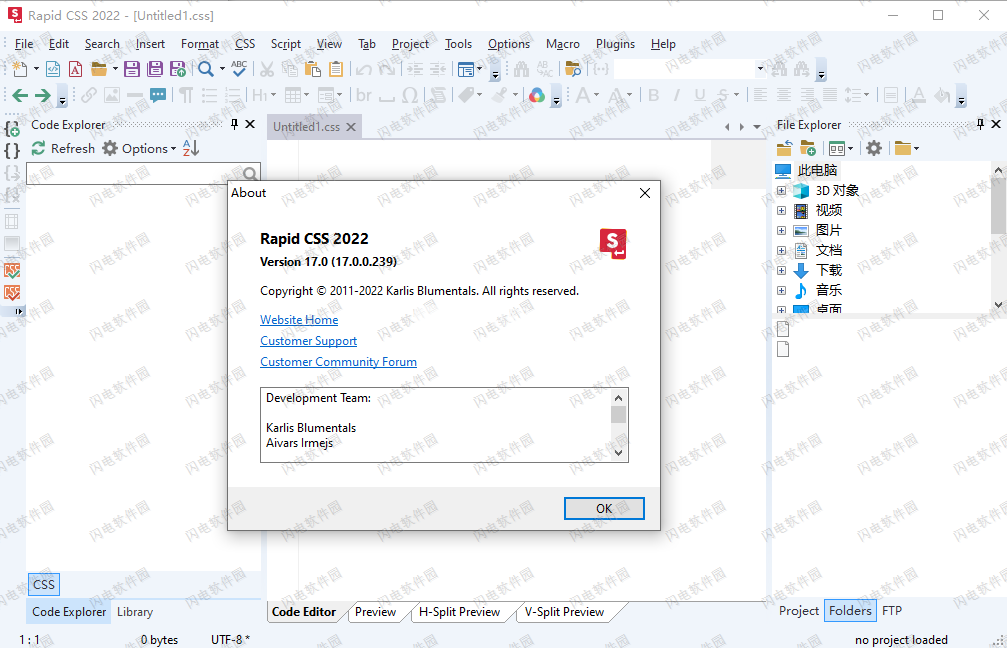Open the color picker toolbar icon
Viewport: 1007px width, 648px height.
[537, 95]
